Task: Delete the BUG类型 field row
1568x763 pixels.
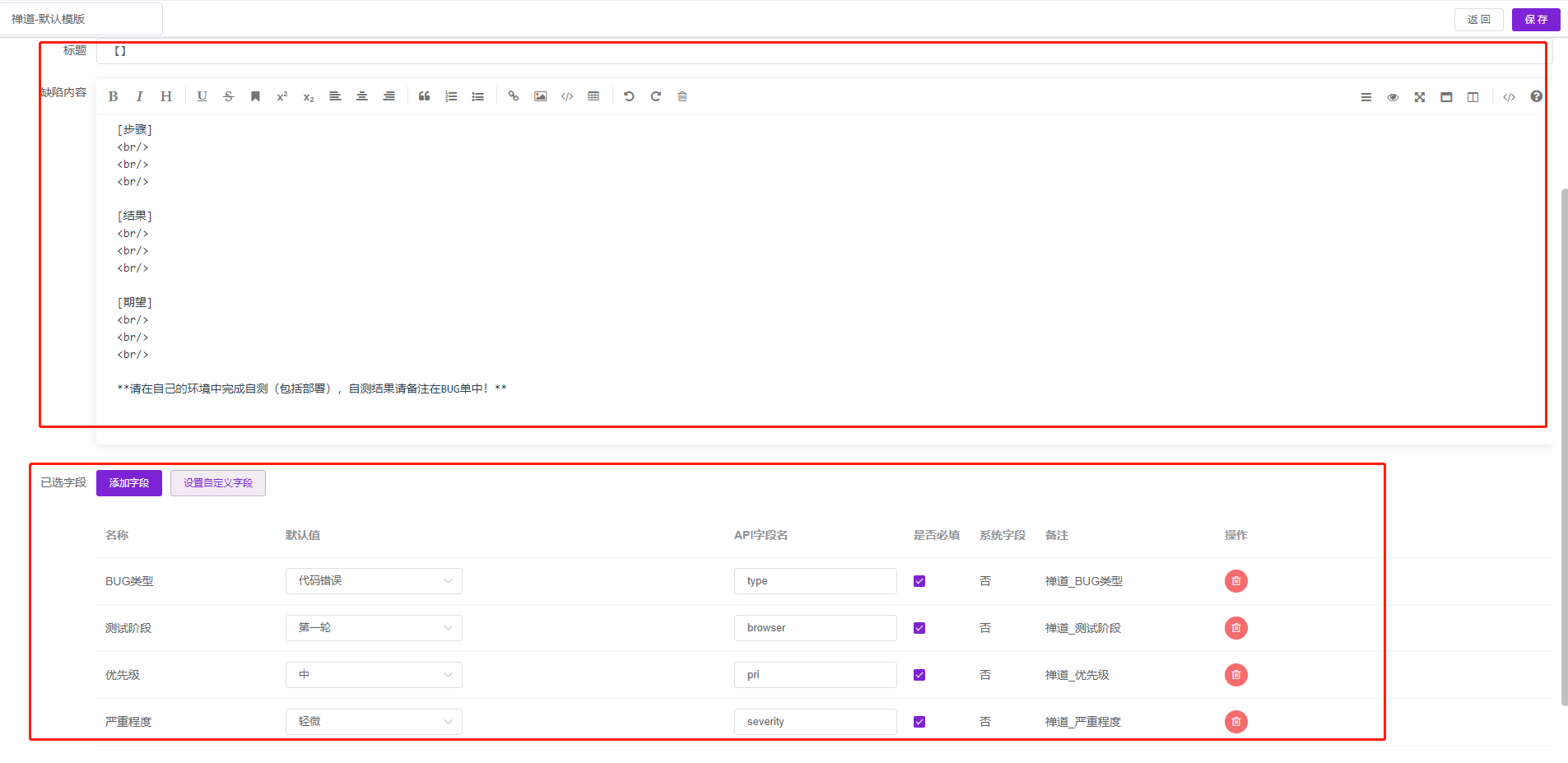Action: point(1236,581)
